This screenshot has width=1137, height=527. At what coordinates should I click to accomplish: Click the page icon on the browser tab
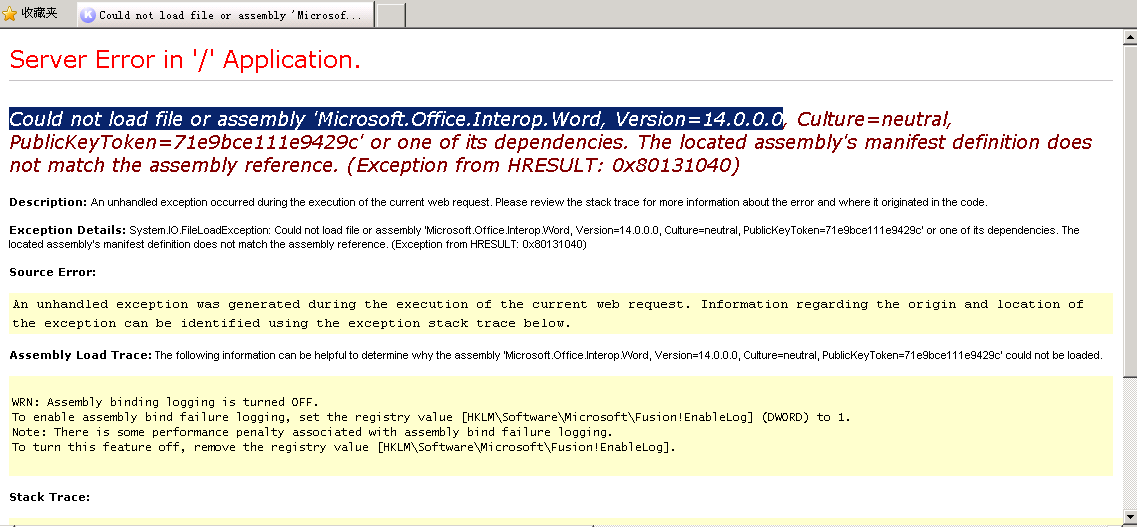coord(88,15)
